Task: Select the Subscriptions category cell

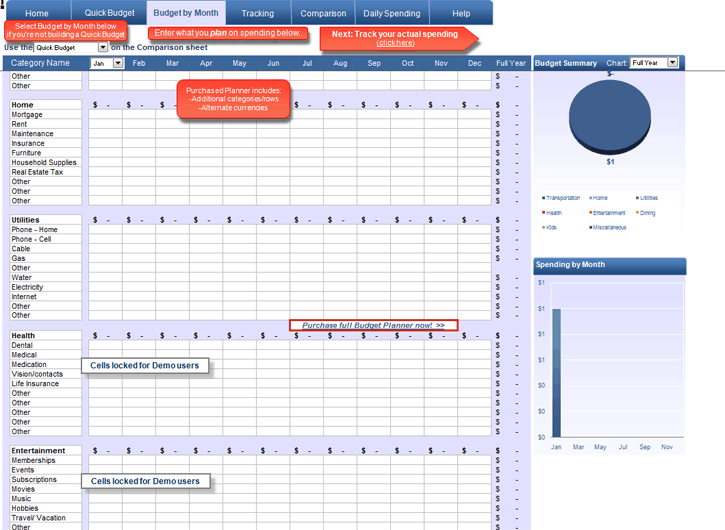Action: (45, 480)
